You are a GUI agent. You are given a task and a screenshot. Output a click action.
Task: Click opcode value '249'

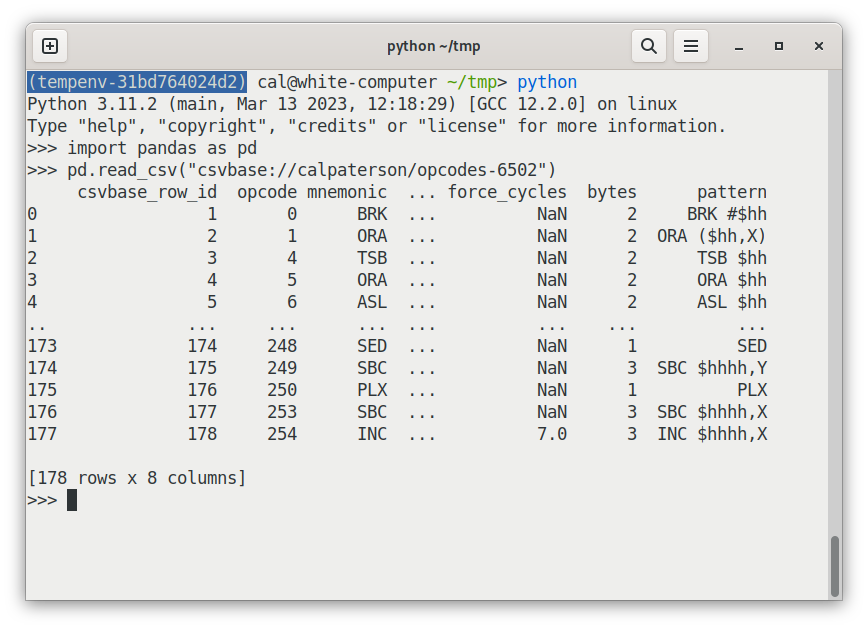point(282,368)
